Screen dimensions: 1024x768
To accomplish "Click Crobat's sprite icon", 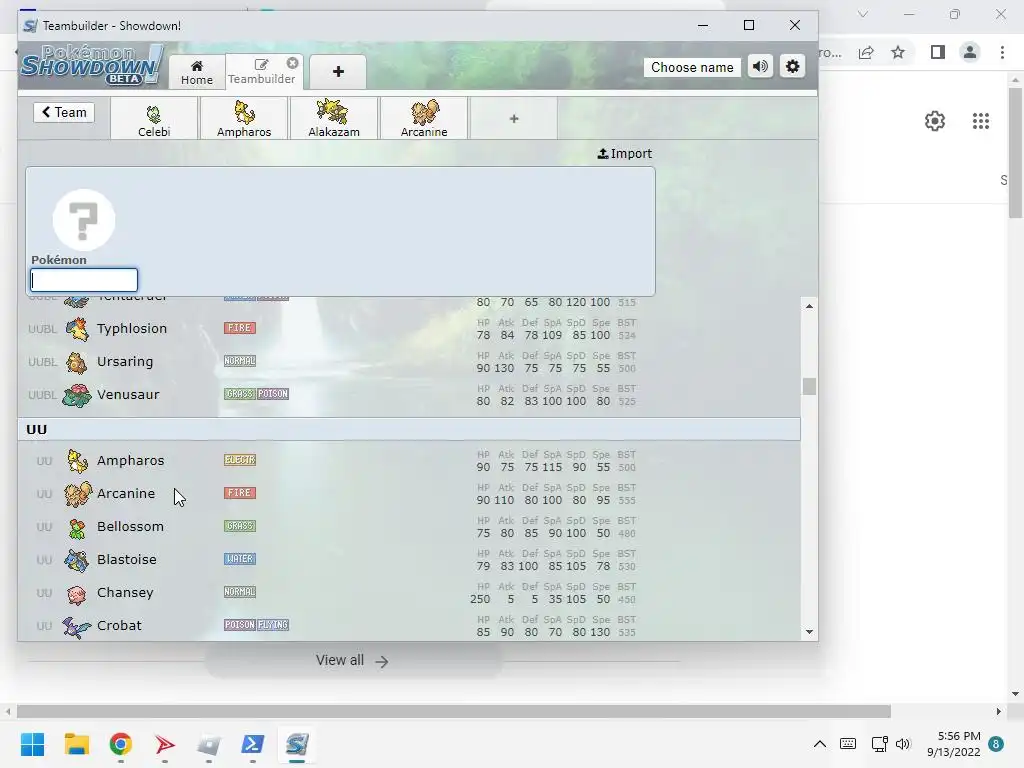I will (77, 627).
